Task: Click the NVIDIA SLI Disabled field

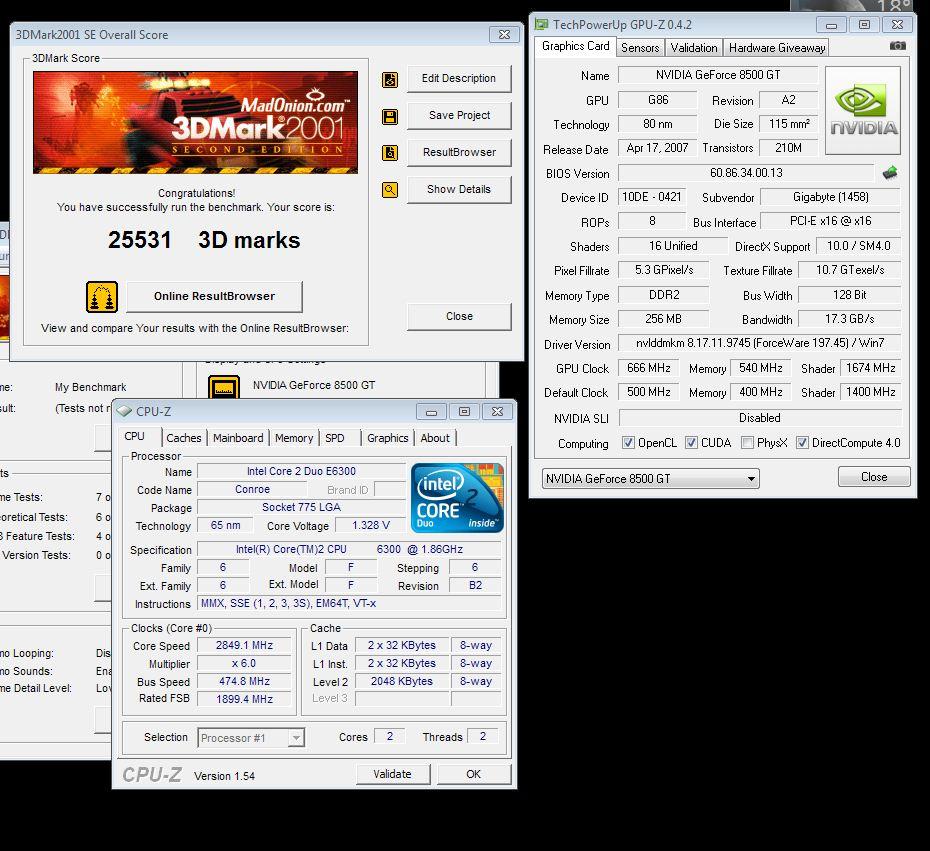Action: tap(759, 417)
